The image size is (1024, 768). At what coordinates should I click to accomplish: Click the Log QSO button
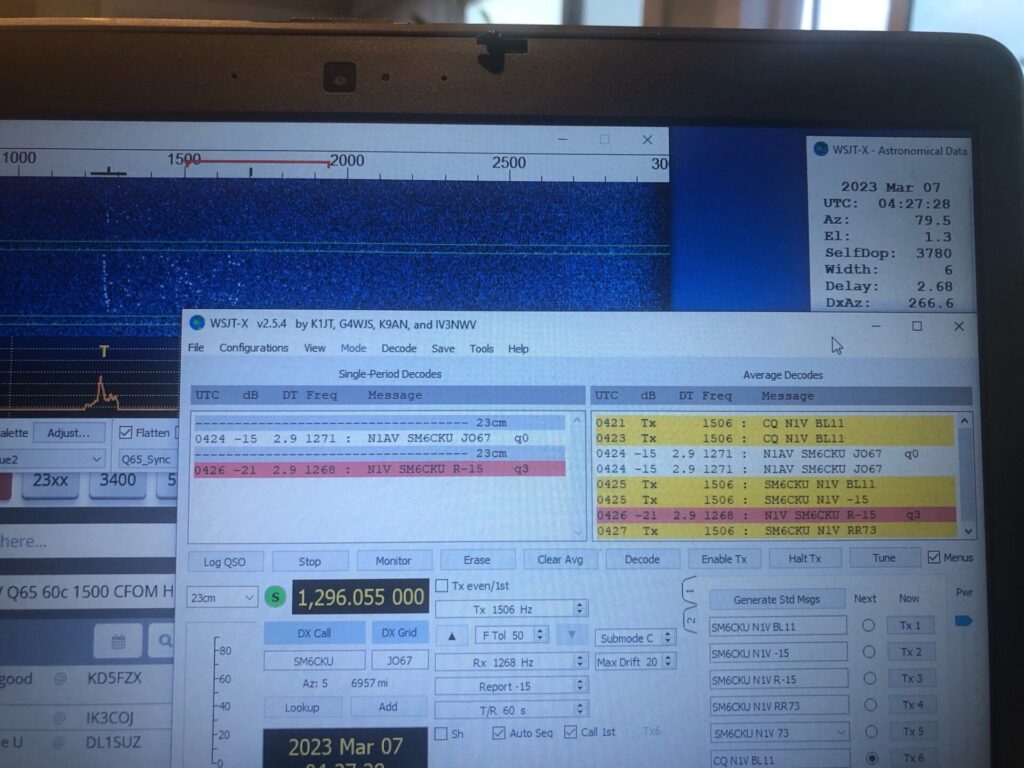[x=225, y=562]
